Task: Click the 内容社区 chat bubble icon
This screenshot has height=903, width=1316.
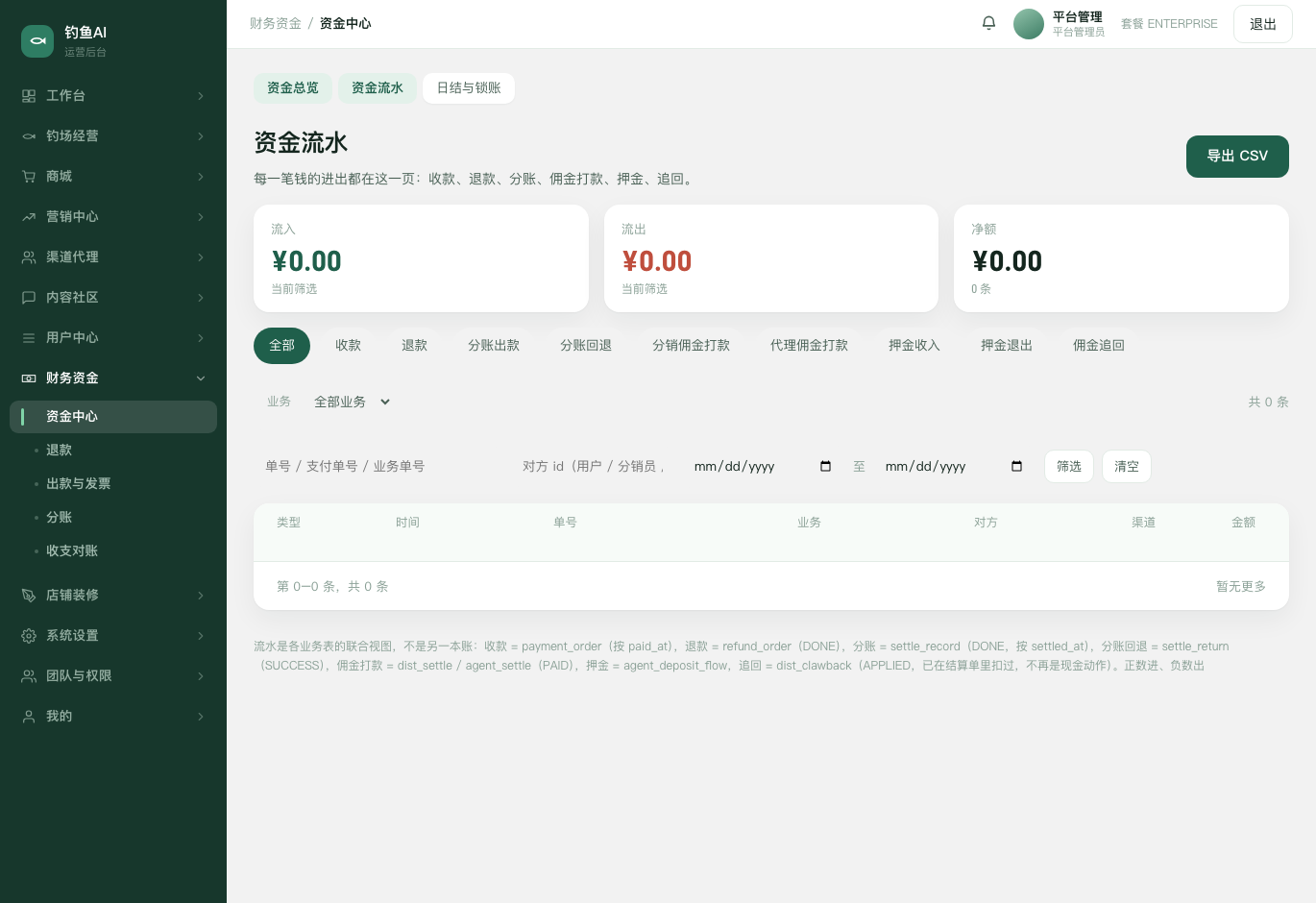Action: coord(29,298)
